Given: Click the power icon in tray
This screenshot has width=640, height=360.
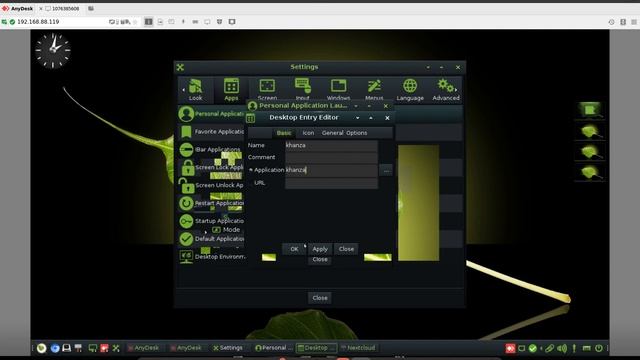Looking at the screenshot, I should [x=599, y=348].
